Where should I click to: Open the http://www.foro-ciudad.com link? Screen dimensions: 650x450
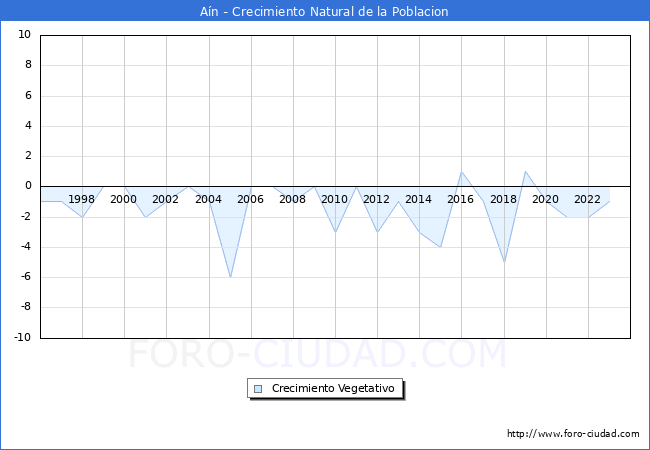[x=573, y=433]
